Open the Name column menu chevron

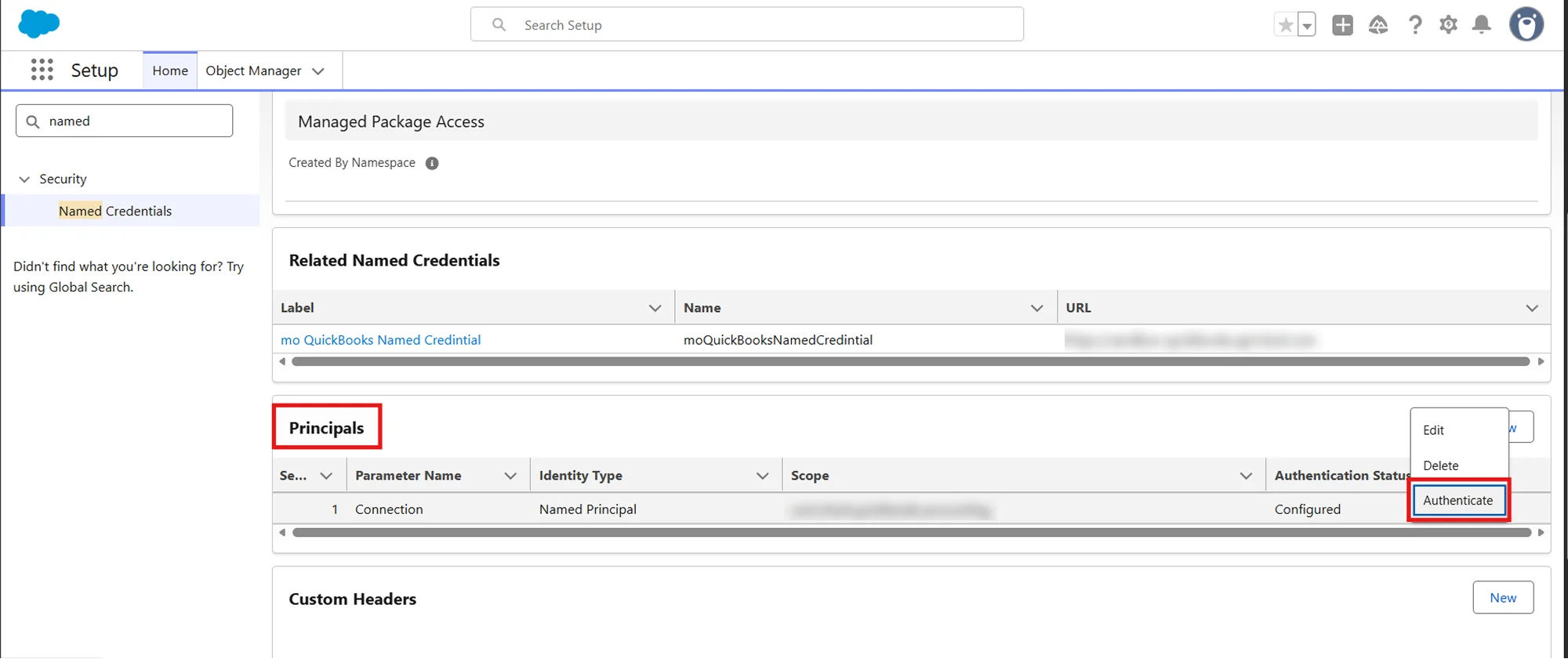[1036, 308]
